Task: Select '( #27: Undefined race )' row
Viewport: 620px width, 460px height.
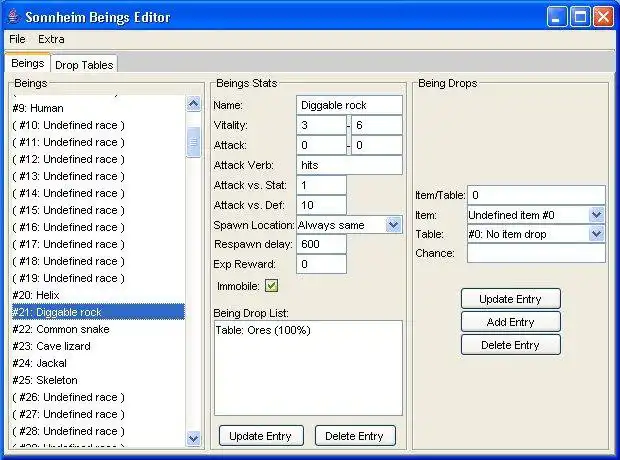Action: click(98, 414)
